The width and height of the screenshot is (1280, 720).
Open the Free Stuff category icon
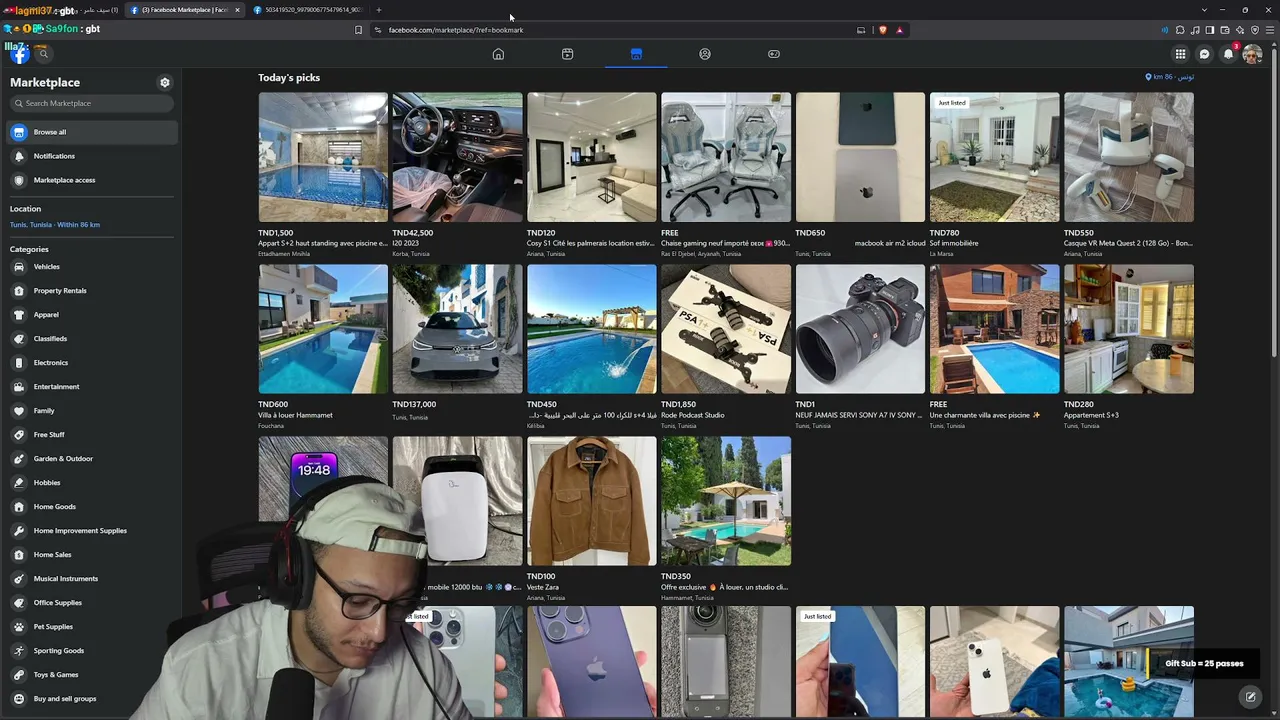(18, 435)
